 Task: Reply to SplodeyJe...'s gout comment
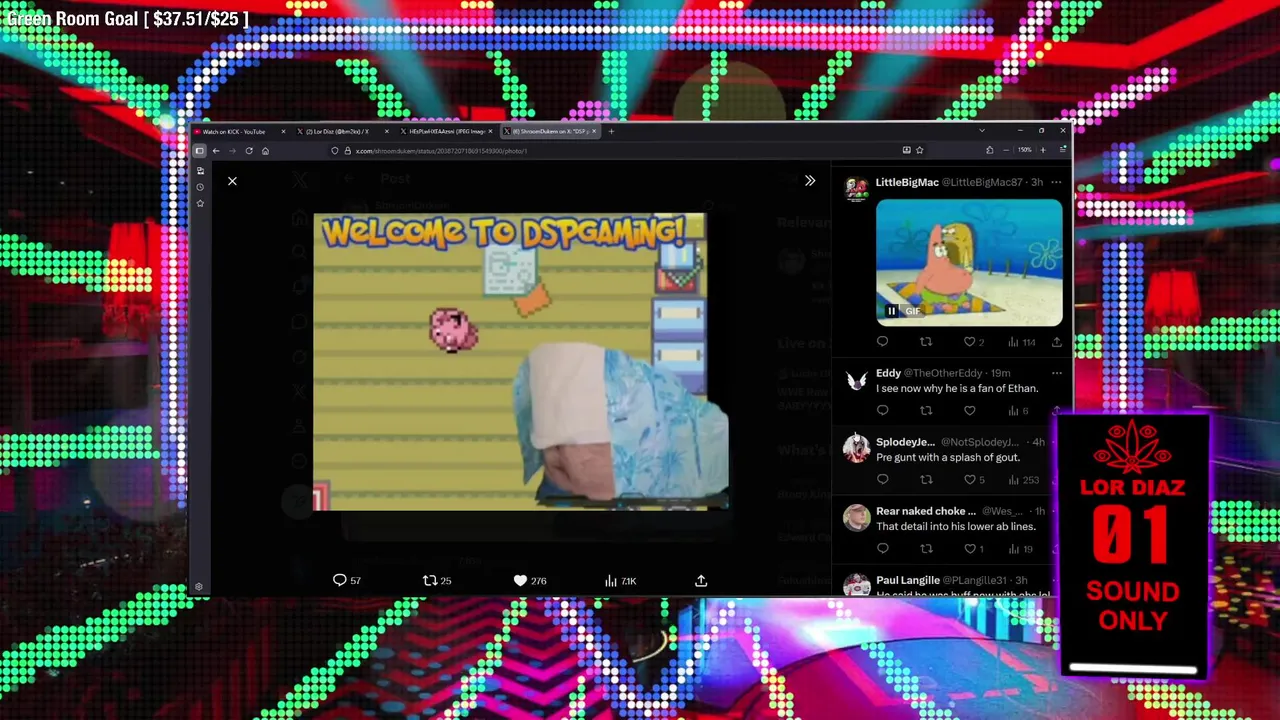882,479
